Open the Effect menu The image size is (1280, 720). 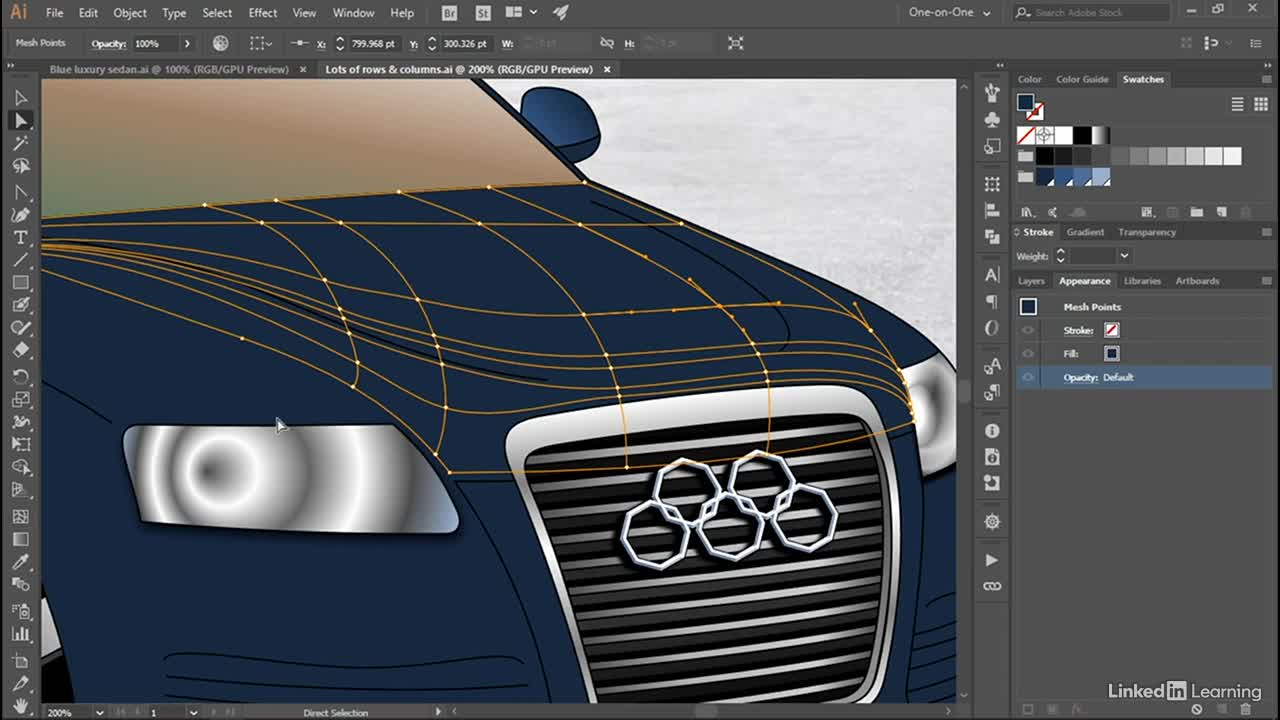click(x=263, y=13)
